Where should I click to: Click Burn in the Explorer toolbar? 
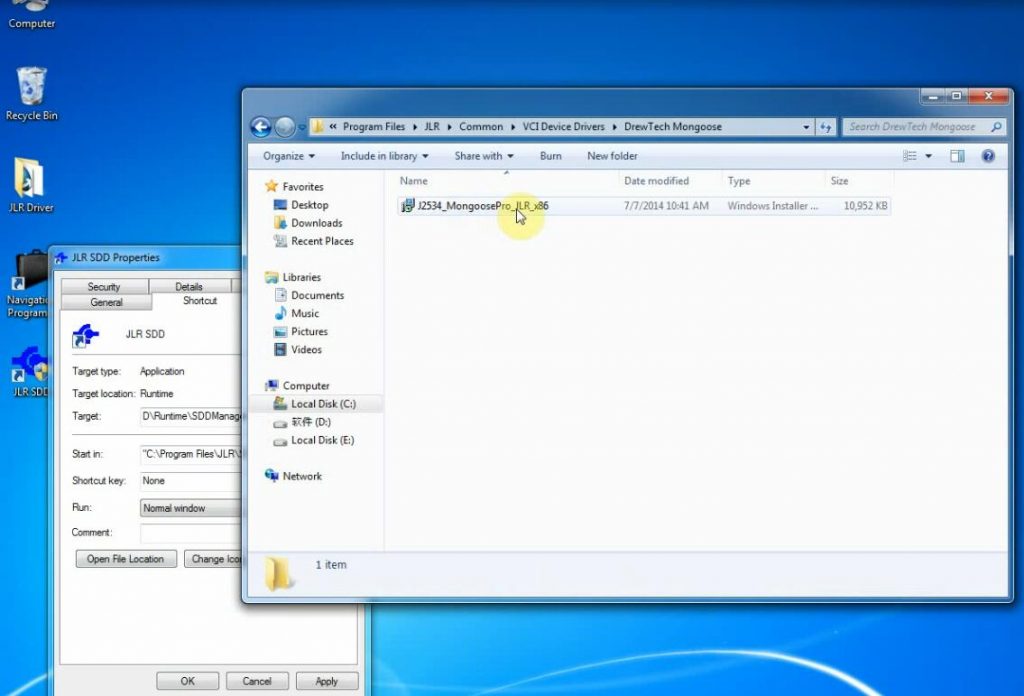pos(551,156)
